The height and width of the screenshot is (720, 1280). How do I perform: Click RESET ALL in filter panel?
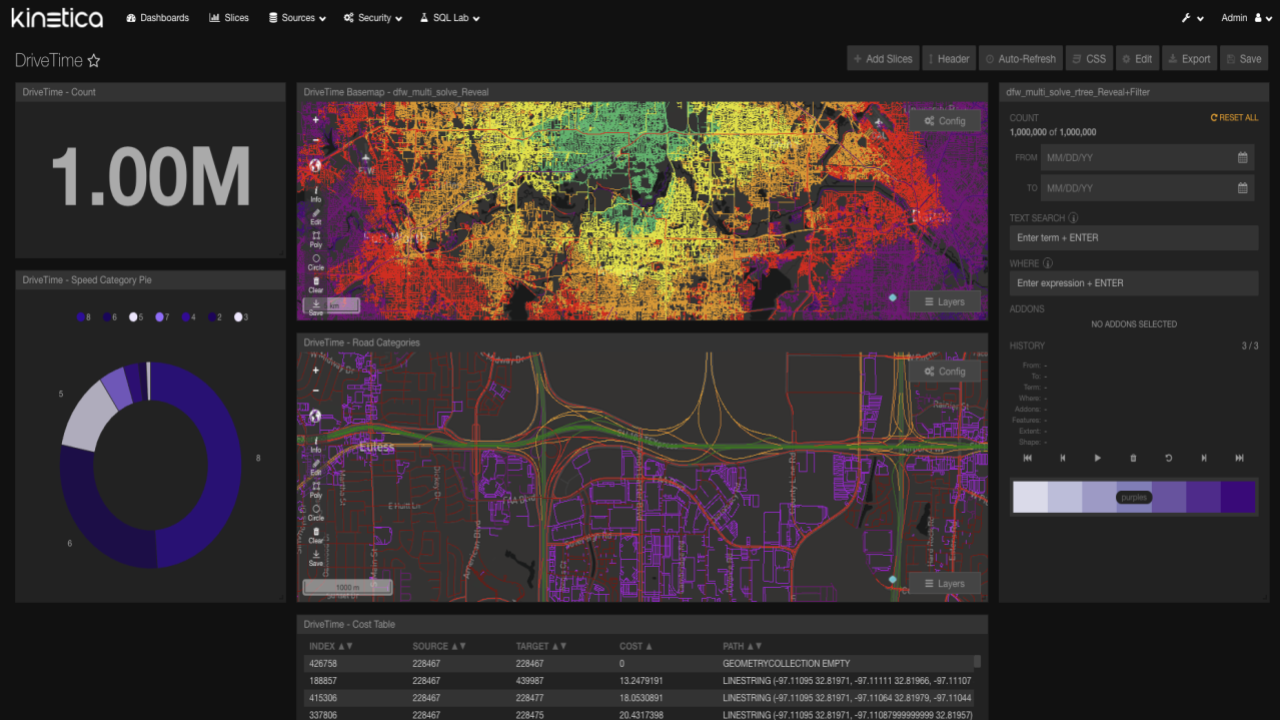coord(1234,118)
